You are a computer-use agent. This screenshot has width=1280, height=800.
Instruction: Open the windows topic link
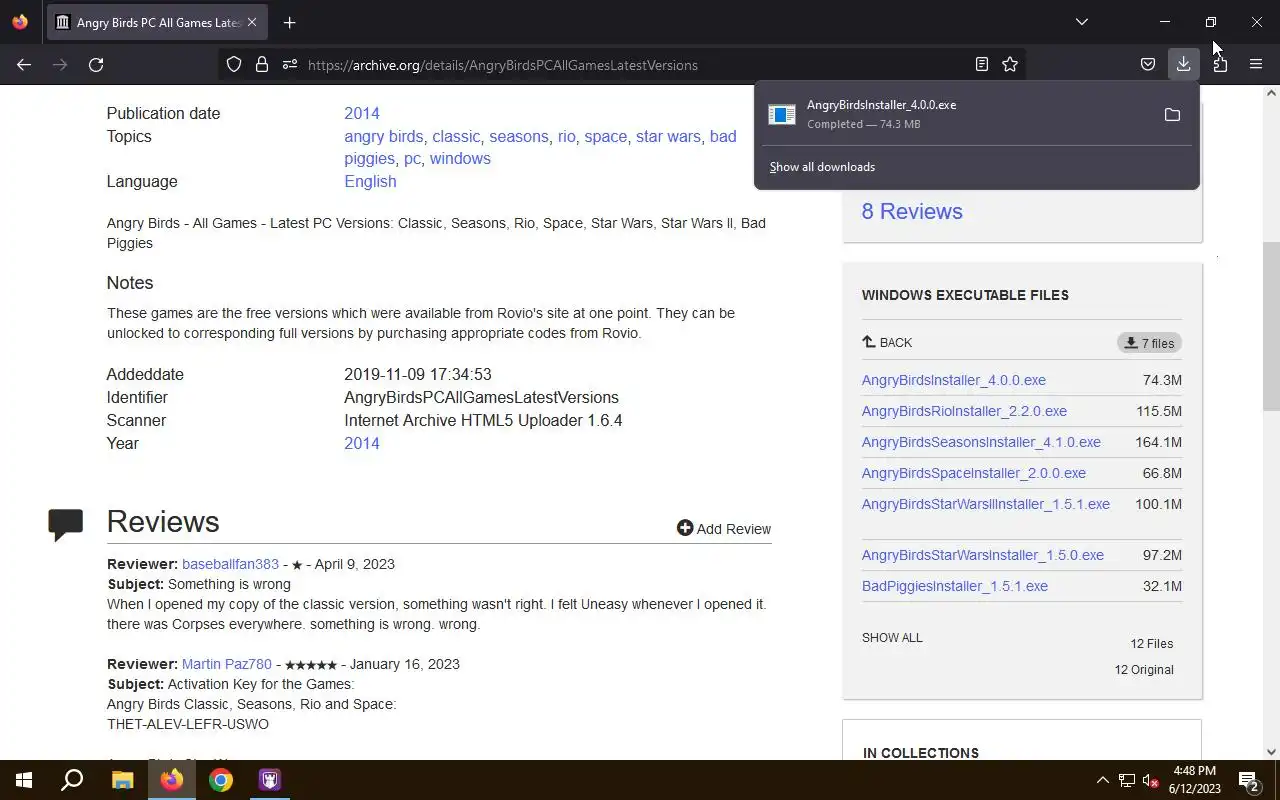[x=460, y=158]
